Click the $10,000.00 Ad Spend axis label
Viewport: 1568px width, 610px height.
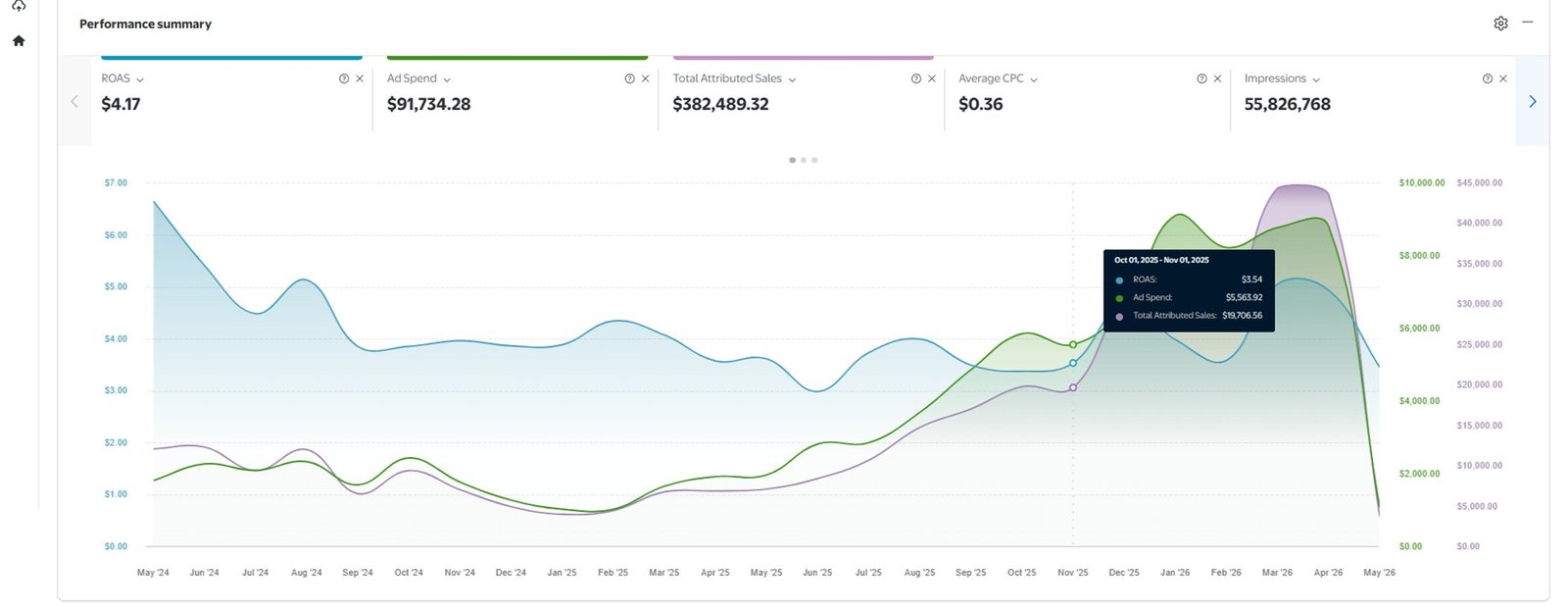(1422, 182)
